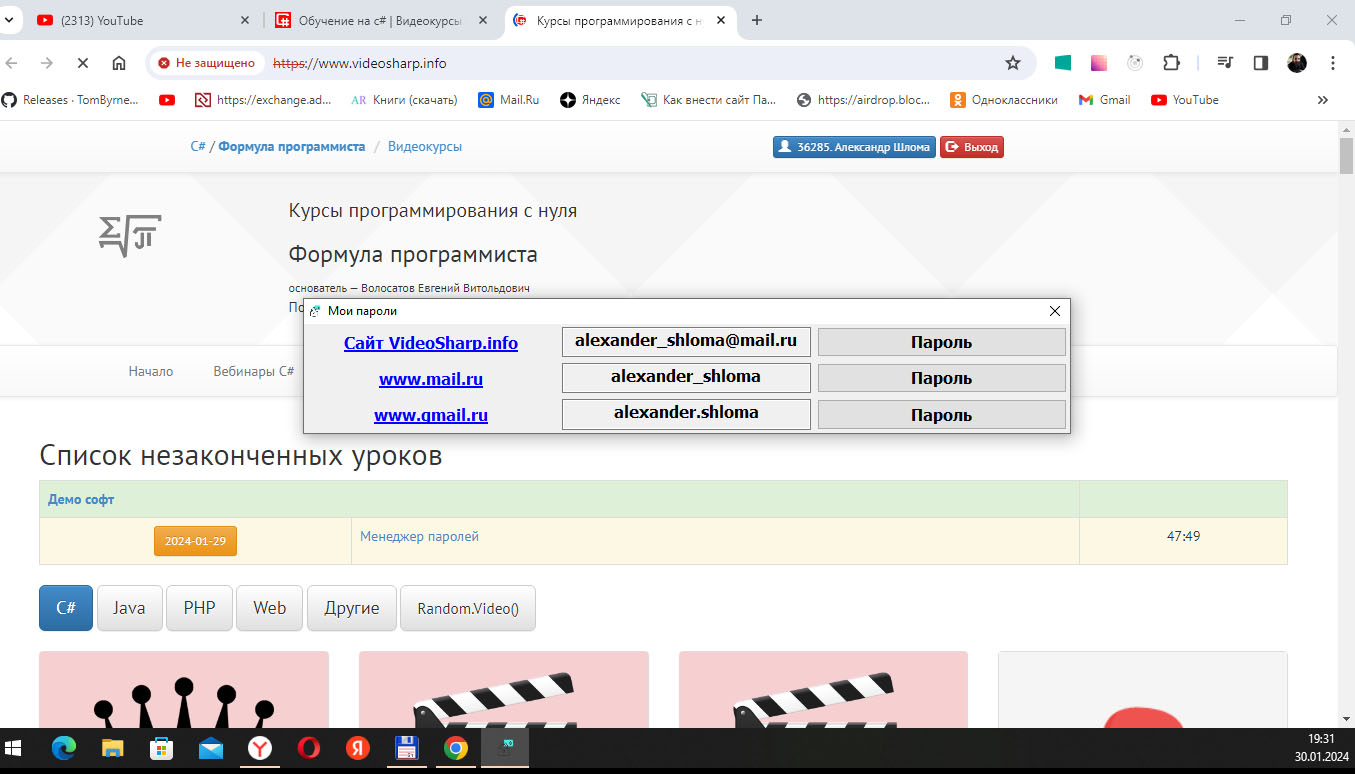Click Пароль button for www.mail.ru row
1355x774 pixels.
[x=942, y=378]
